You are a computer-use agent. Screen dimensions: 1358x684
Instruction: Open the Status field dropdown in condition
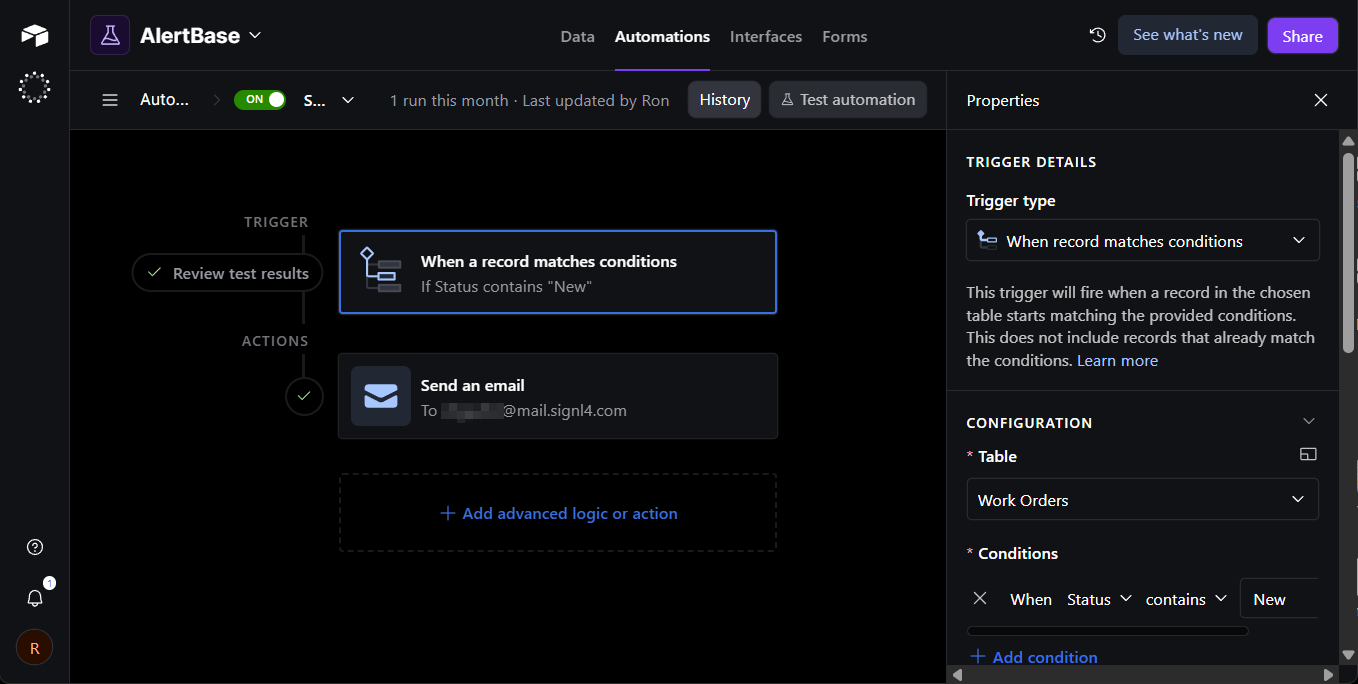pyautogui.click(x=1099, y=599)
